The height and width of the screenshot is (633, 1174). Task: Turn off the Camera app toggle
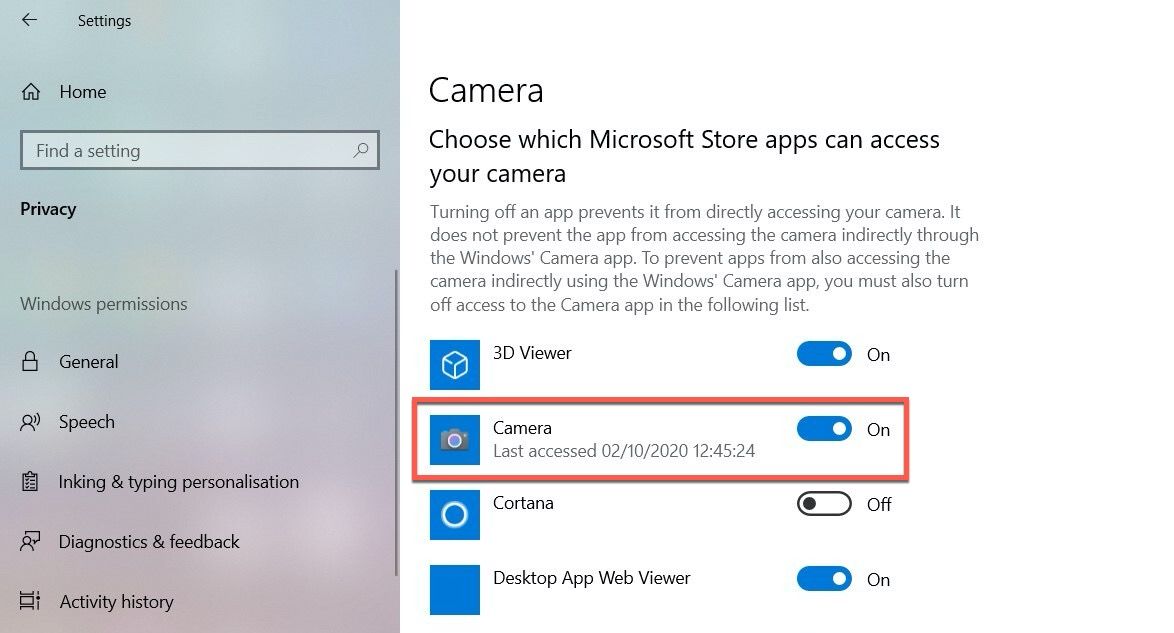pos(824,429)
